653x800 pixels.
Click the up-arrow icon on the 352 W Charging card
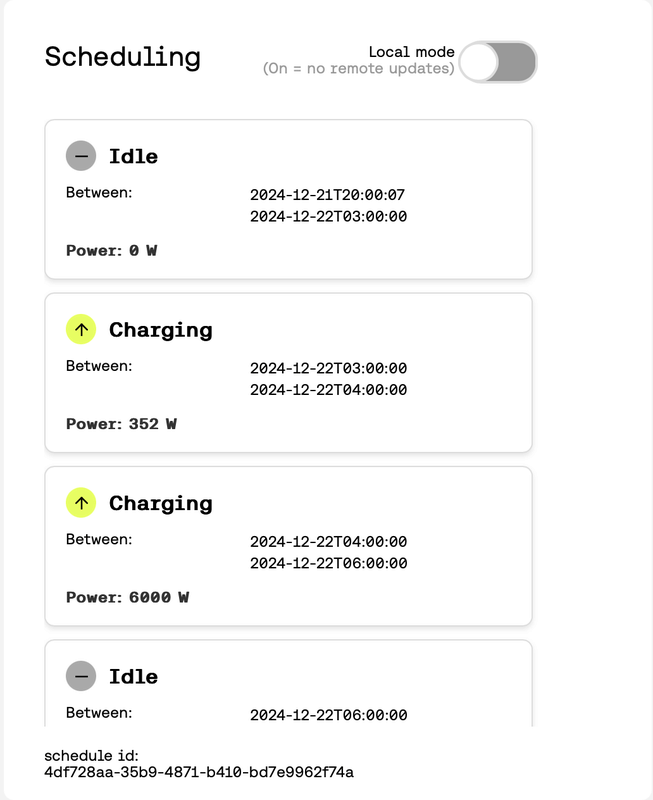click(81, 329)
